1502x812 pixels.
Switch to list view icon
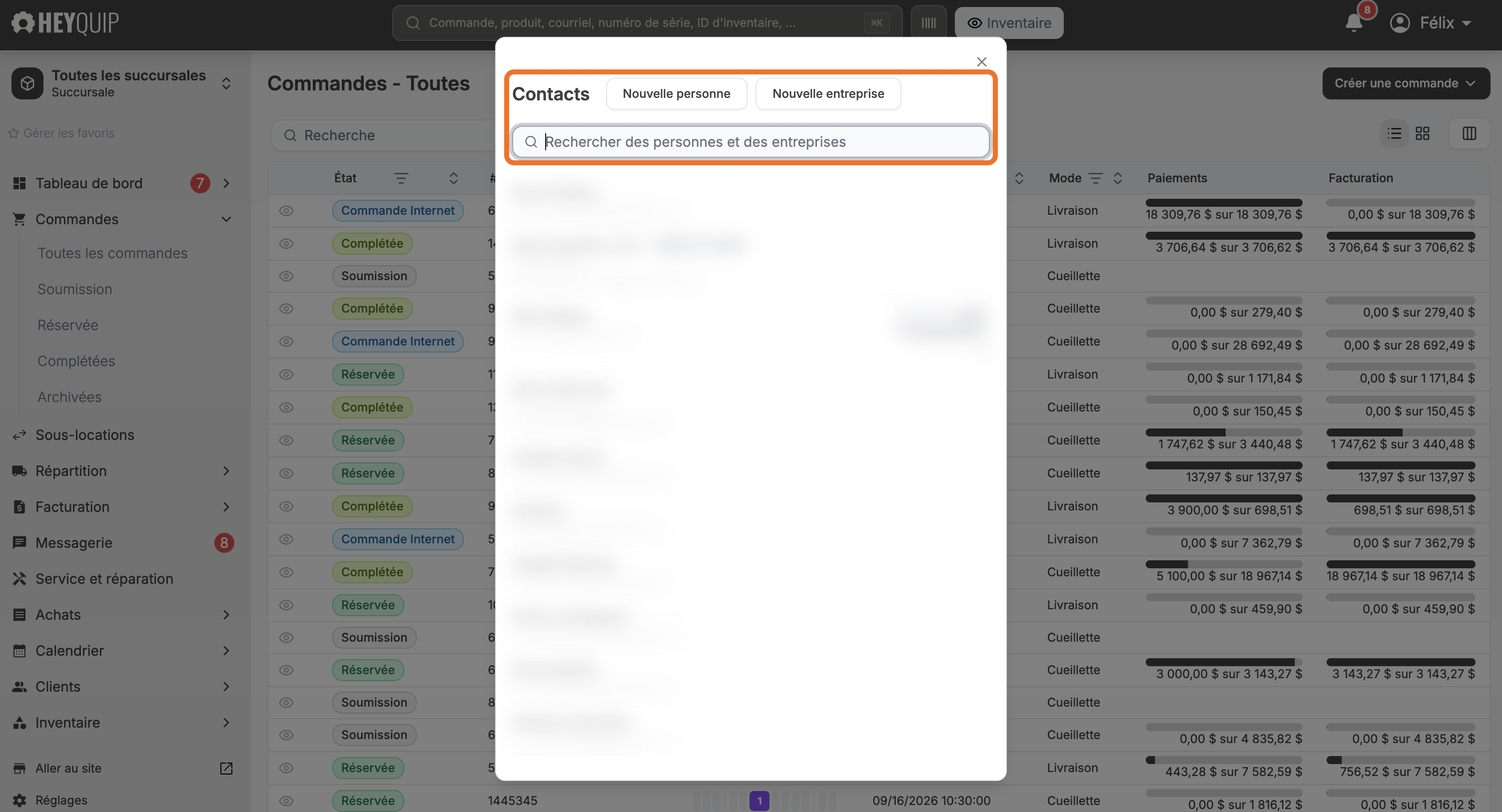[x=1394, y=133]
